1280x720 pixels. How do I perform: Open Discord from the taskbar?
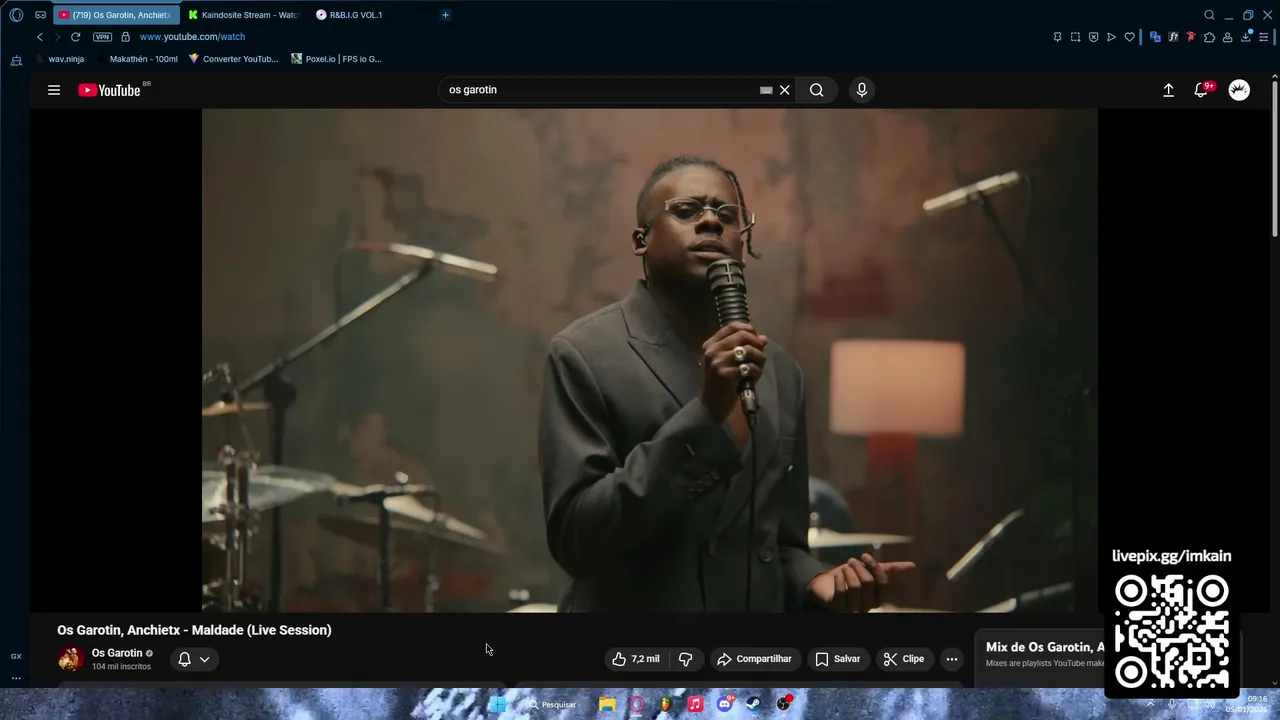pyautogui.click(x=725, y=704)
